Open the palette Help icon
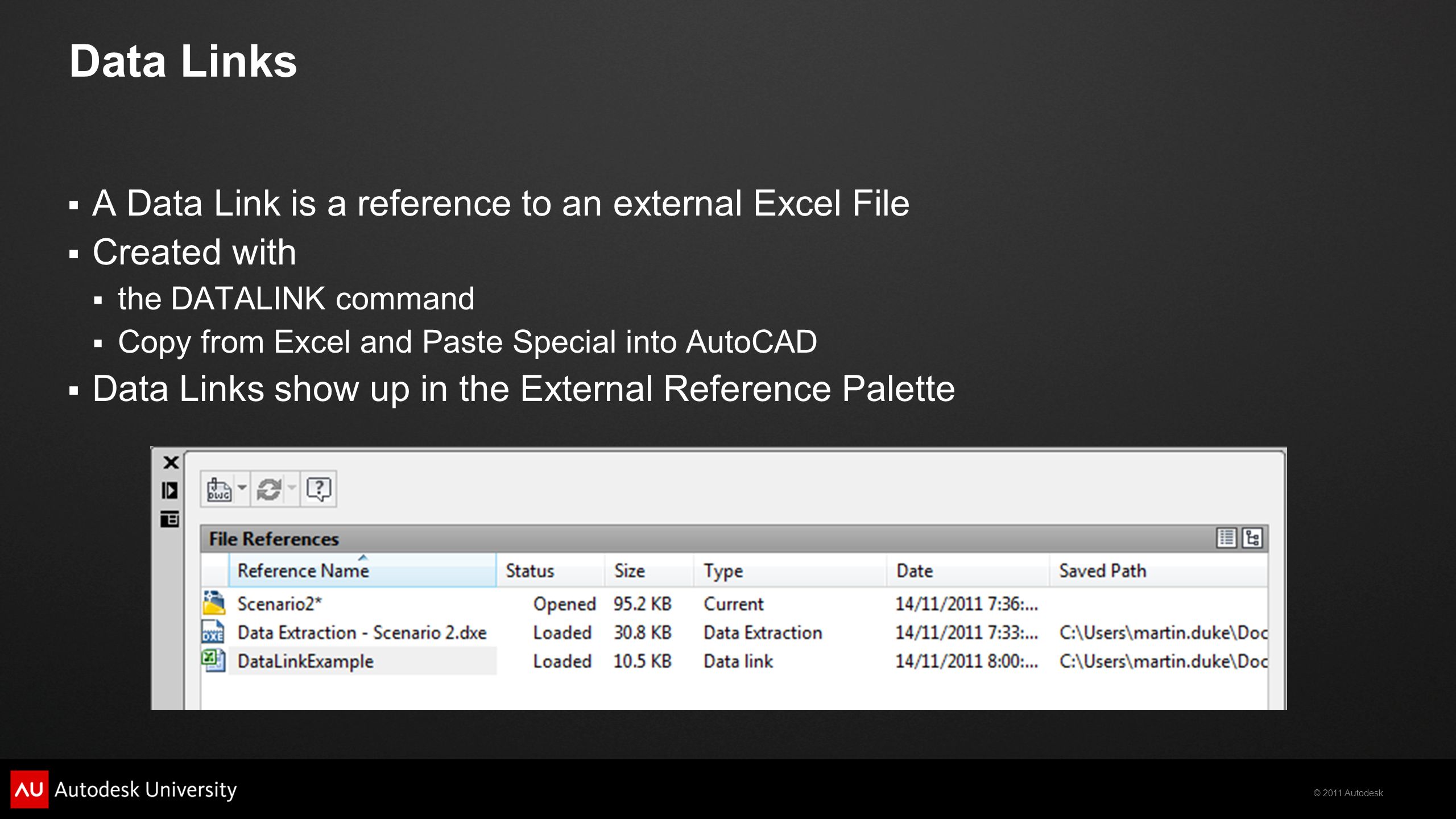 tap(318, 489)
